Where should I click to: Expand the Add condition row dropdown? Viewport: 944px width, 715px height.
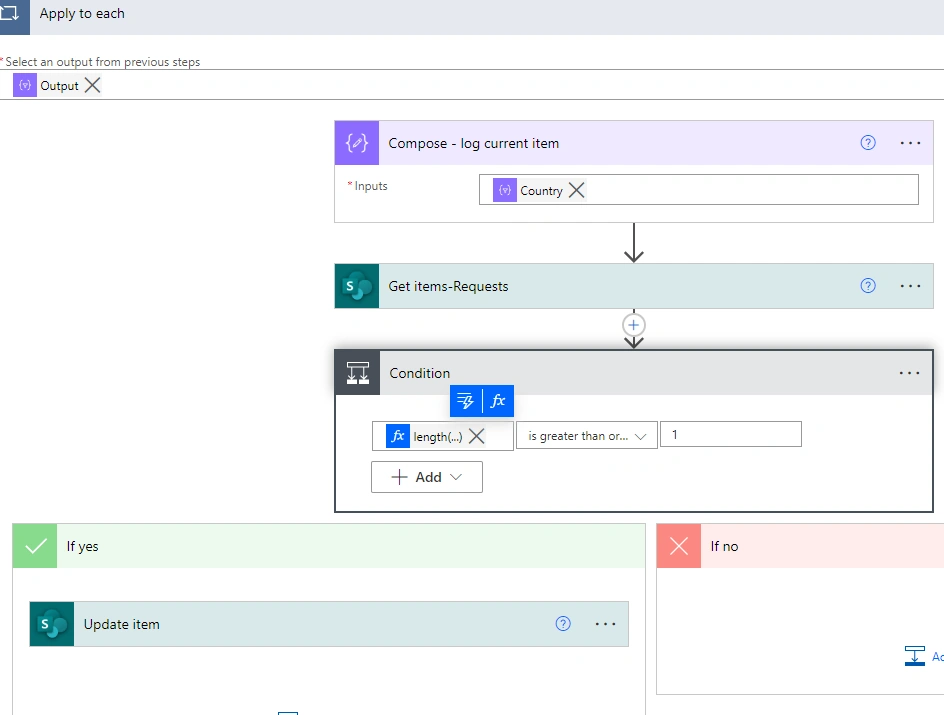pos(427,477)
